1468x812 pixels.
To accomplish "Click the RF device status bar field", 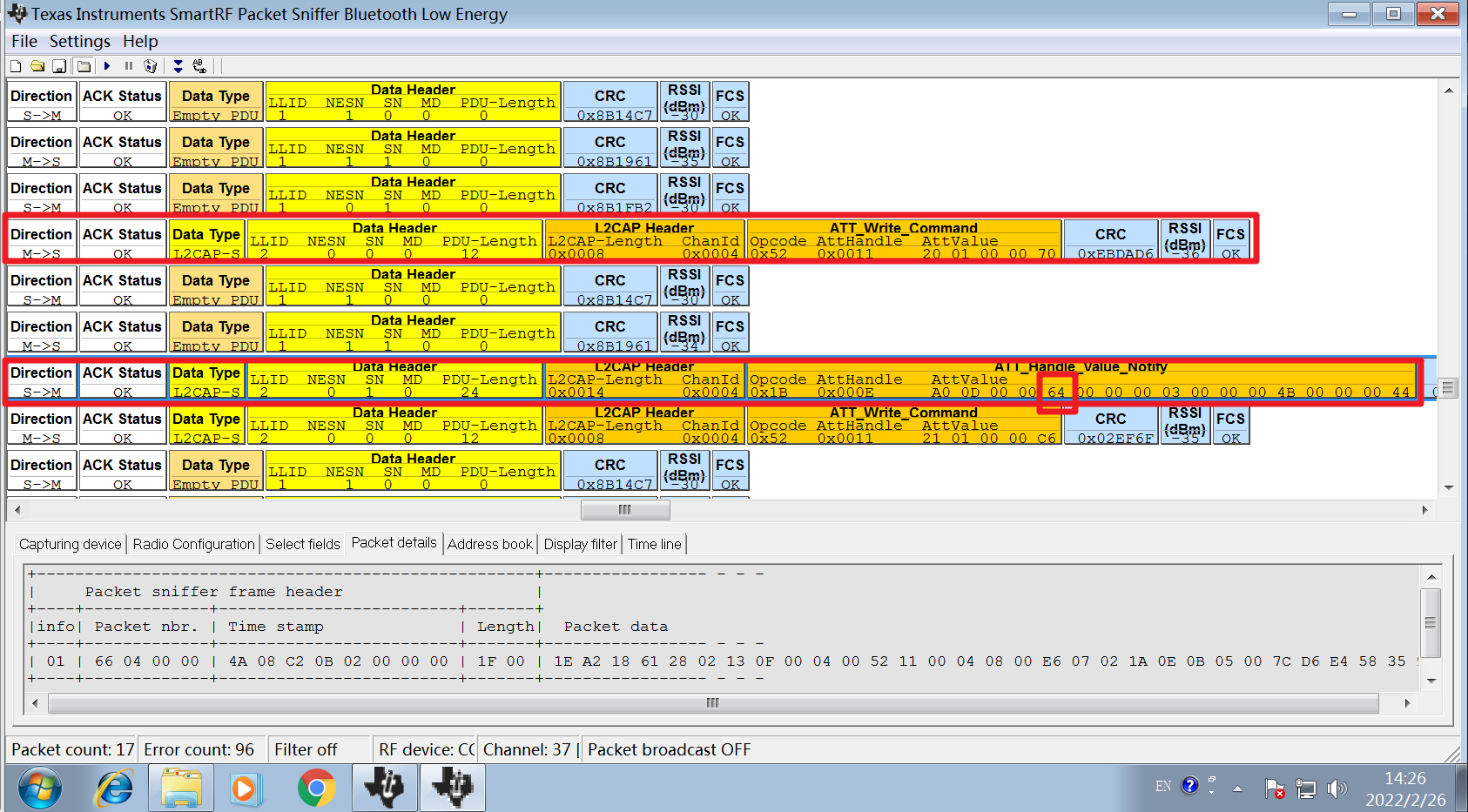I will [x=426, y=749].
